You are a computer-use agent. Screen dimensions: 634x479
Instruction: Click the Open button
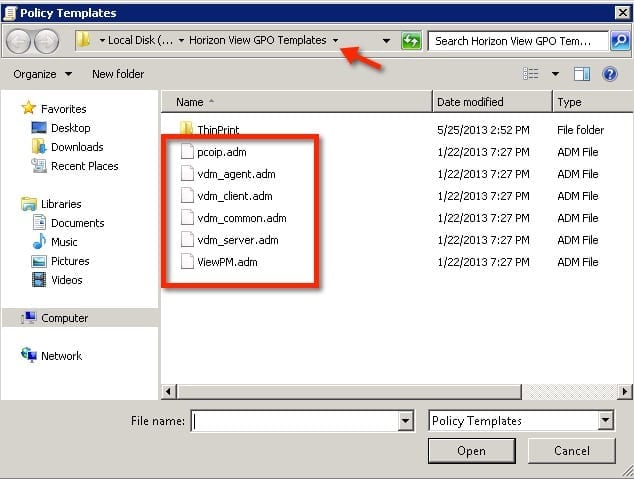(x=471, y=451)
